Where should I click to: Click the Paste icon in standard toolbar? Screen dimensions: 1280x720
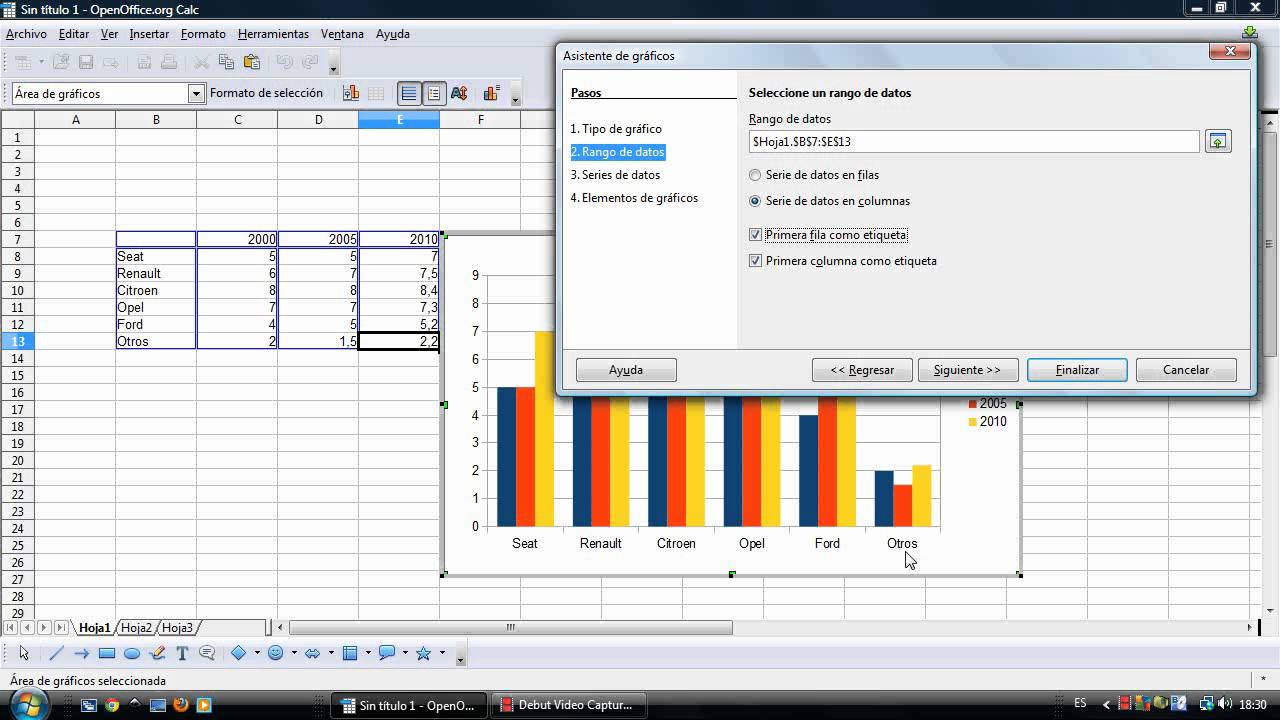[x=251, y=62]
